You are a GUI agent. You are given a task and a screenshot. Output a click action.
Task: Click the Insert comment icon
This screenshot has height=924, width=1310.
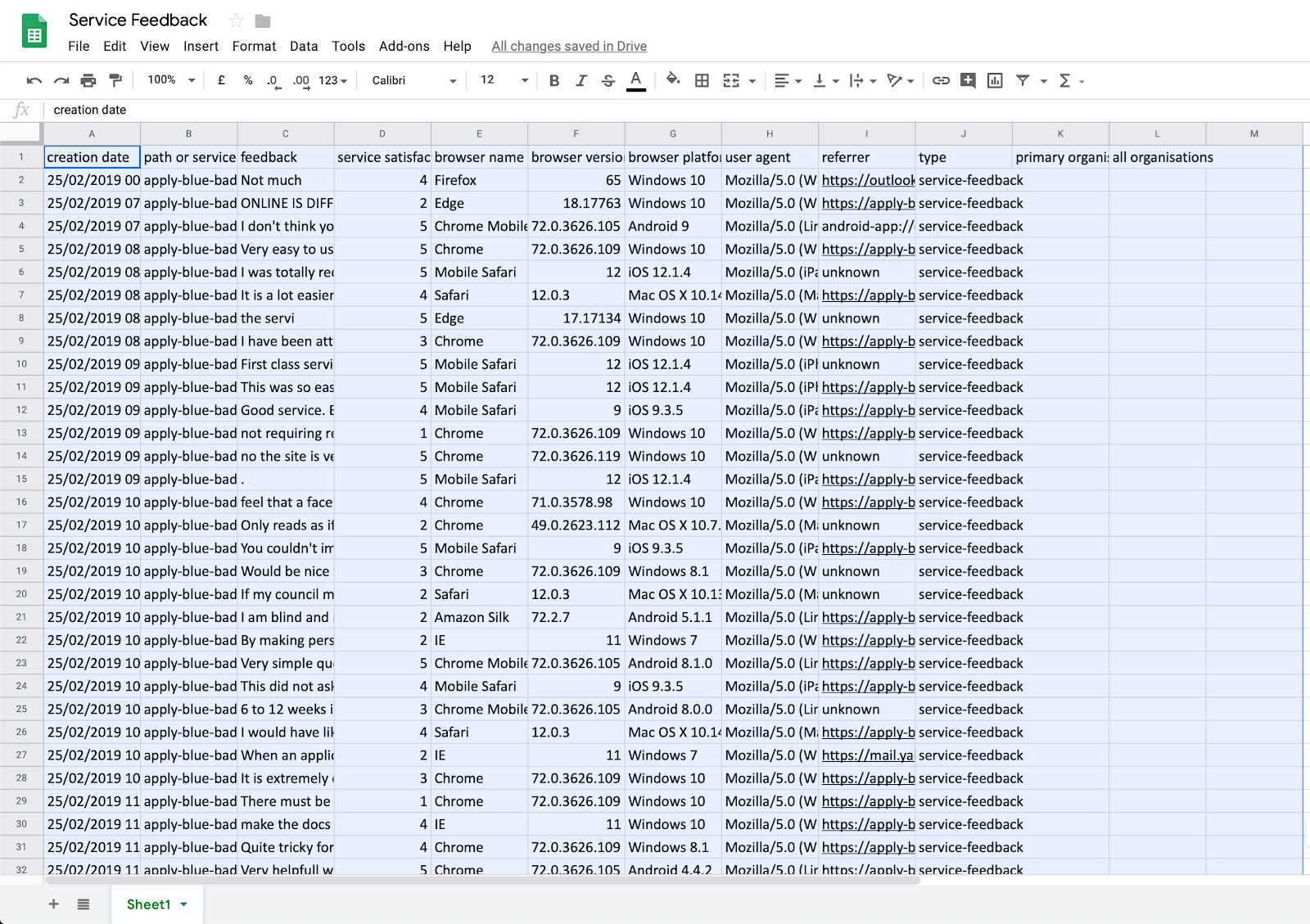(x=968, y=80)
